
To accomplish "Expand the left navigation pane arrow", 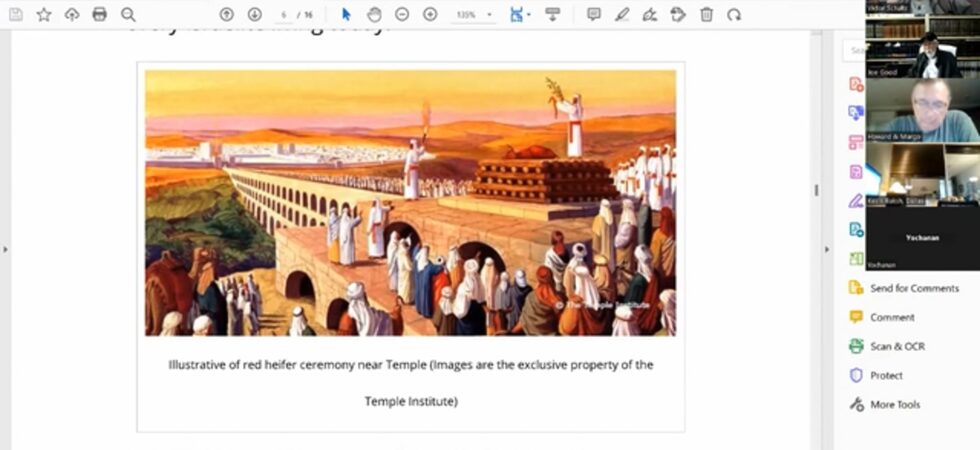I will click(x=6, y=248).
